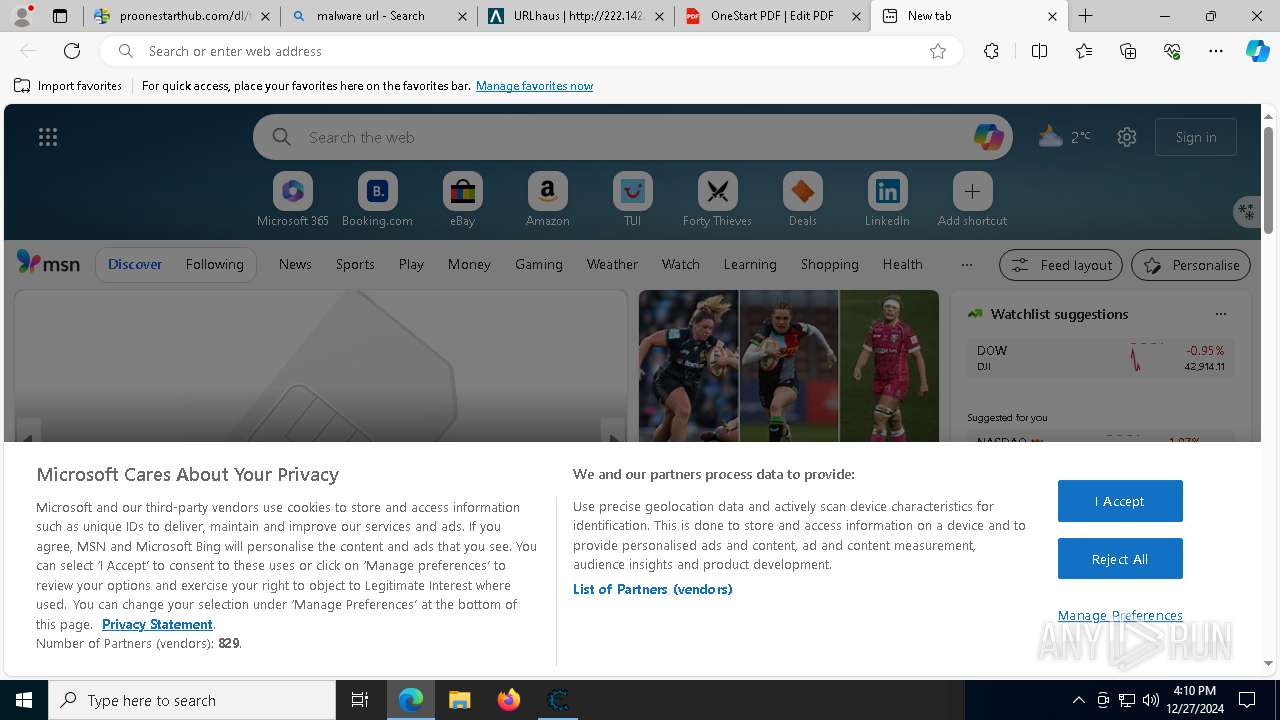Image resolution: width=1280 pixels, height=720 pixels.
Task: Switch to the malware url - Search tab
Action: click(378, 16)
